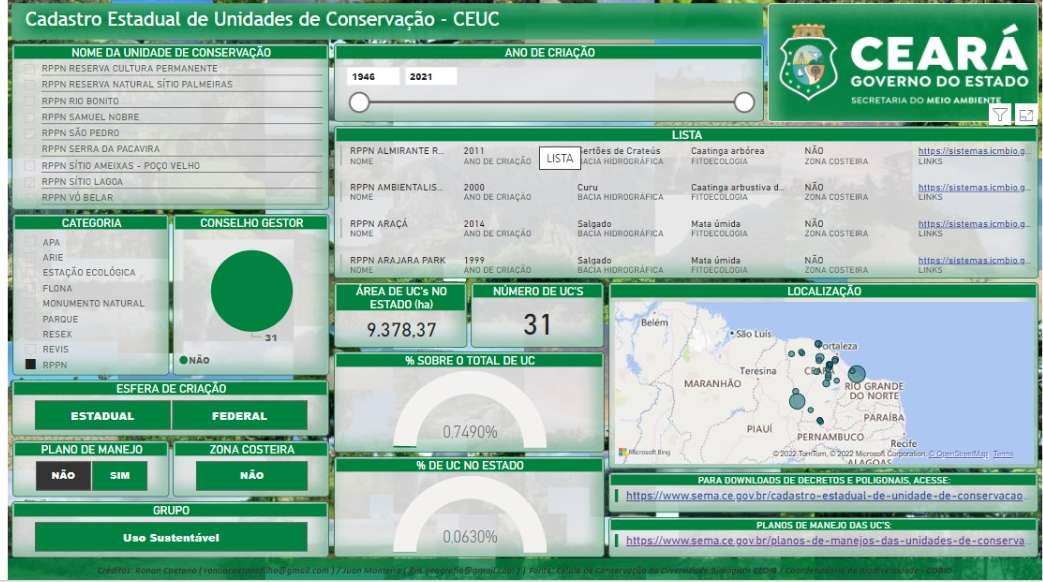Screen dimensions: 1043x582
Task: Choose the RESEX category
Action: [57, 335]
